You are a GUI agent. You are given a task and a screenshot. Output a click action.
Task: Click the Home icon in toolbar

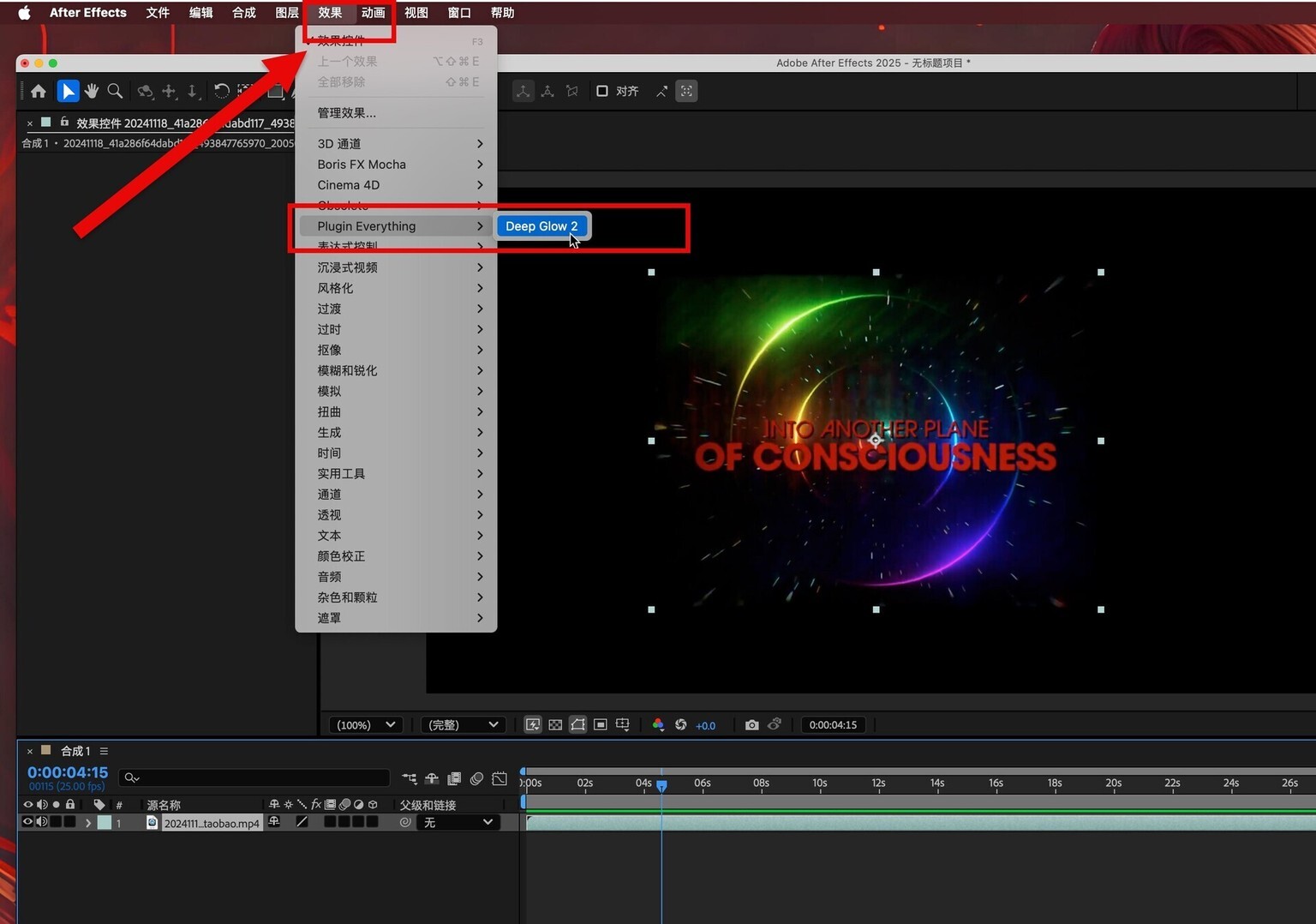click(39, 91)
